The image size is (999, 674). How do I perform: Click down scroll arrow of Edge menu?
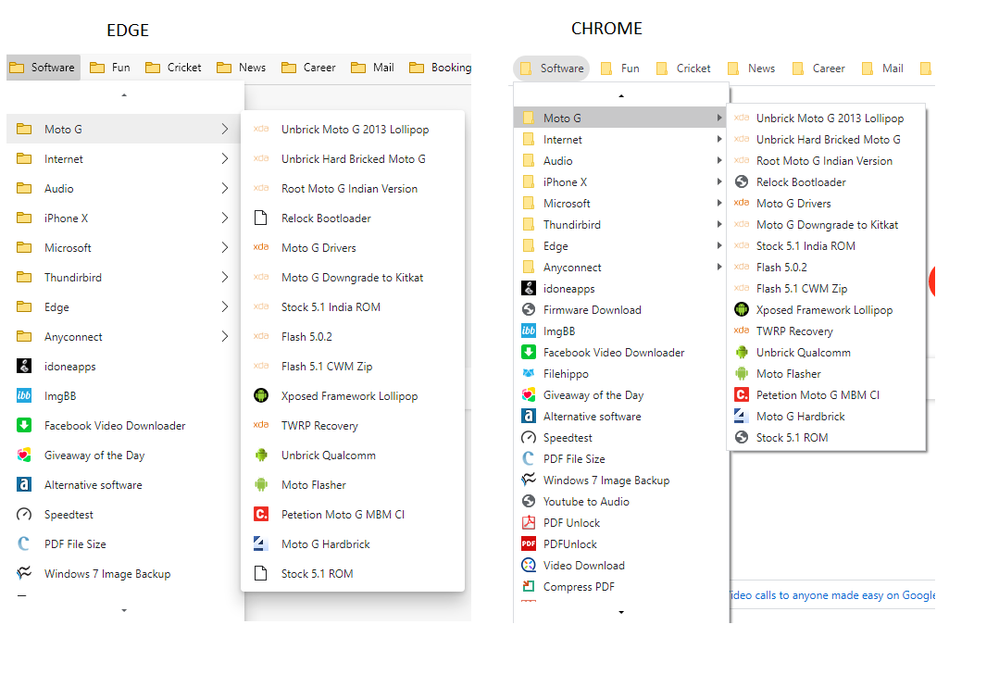coord(124,610)
